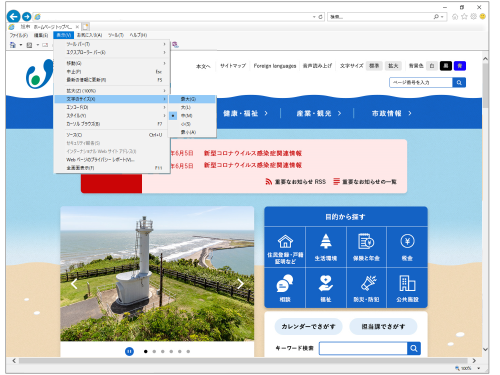Open the status bar zoom dropdown arrow
Image resolution: width=500 pixels, height=375 pixels.
click(479, 368)
